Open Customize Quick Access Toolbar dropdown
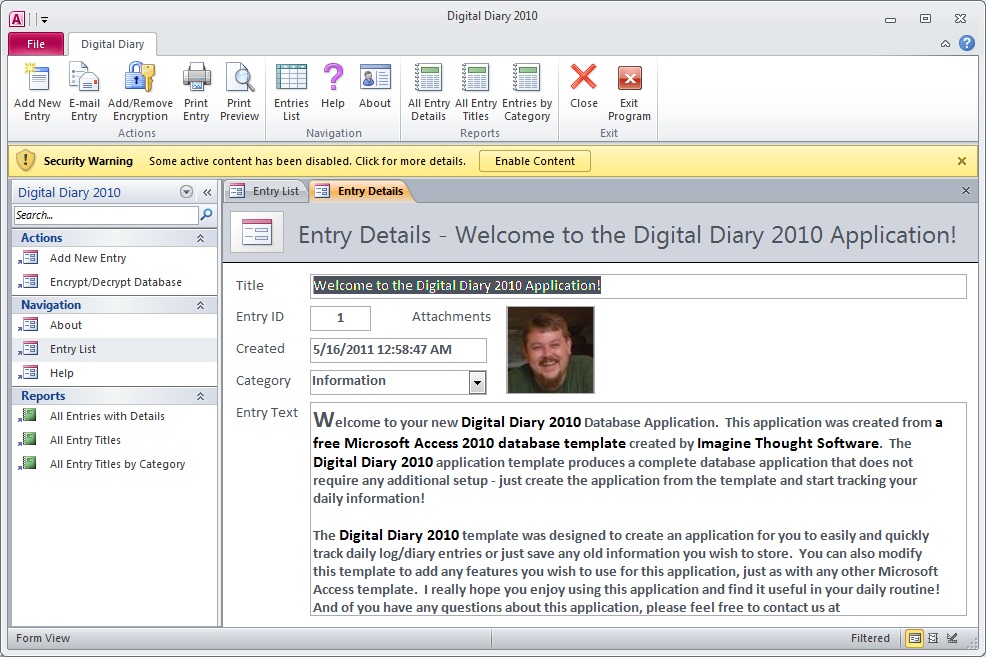 click(x=44, y=20)
